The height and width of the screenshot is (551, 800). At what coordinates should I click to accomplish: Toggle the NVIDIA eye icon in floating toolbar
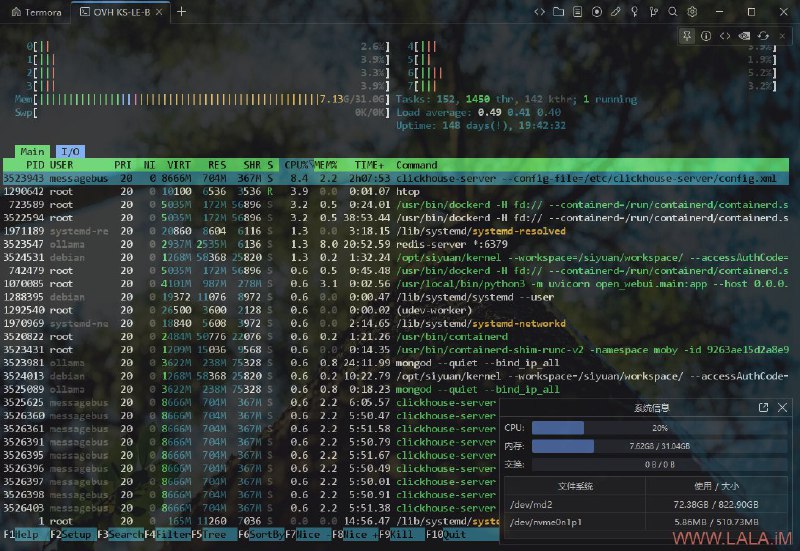pyautogui.click(x=744, y=36)
